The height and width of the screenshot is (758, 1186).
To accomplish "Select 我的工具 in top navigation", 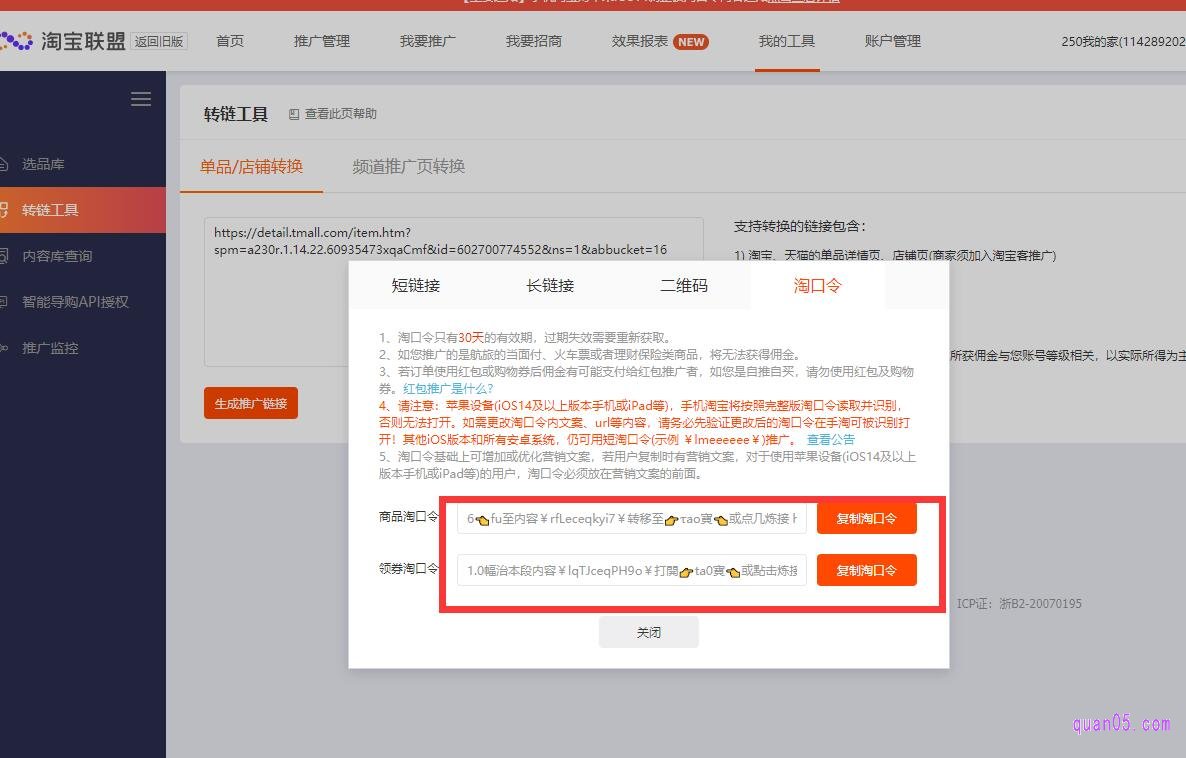I will [787, 41].
